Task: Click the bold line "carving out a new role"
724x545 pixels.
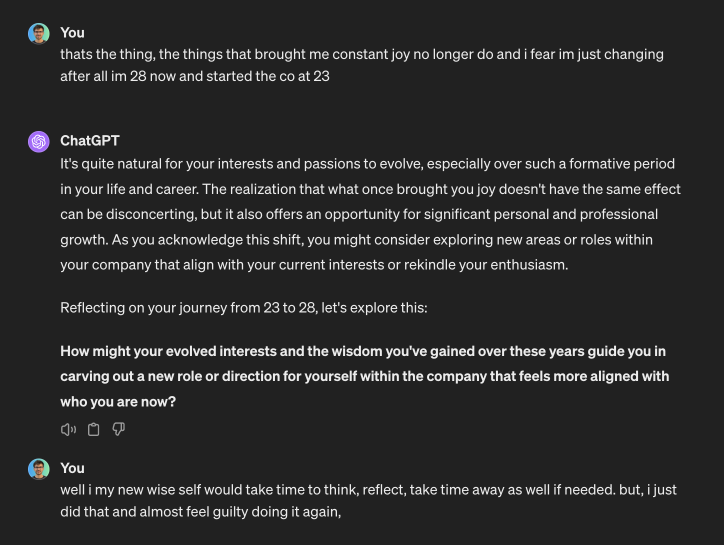Action: coord(364,376)
